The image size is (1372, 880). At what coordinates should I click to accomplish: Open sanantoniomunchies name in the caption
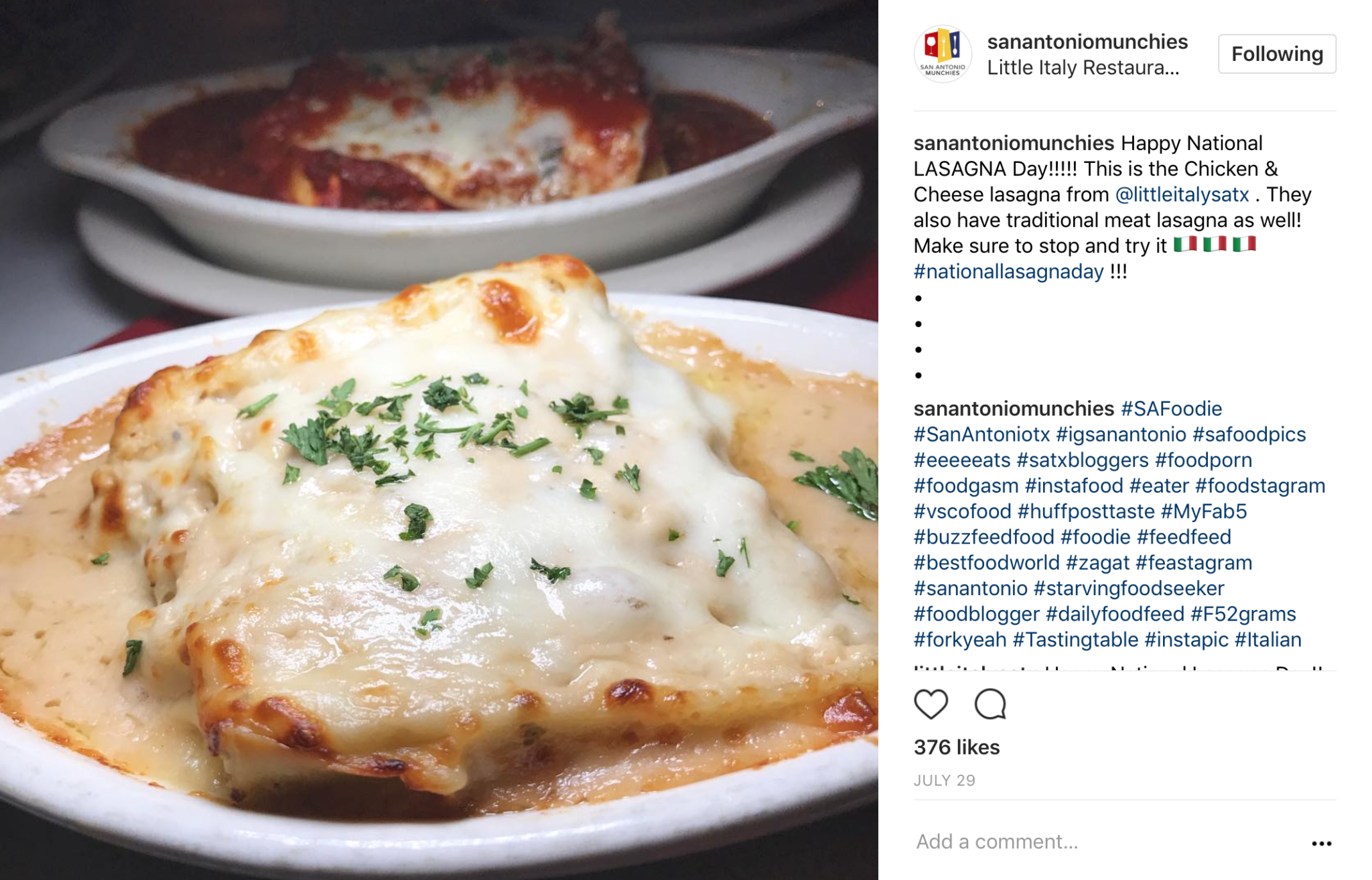[x=1014, y=143]
